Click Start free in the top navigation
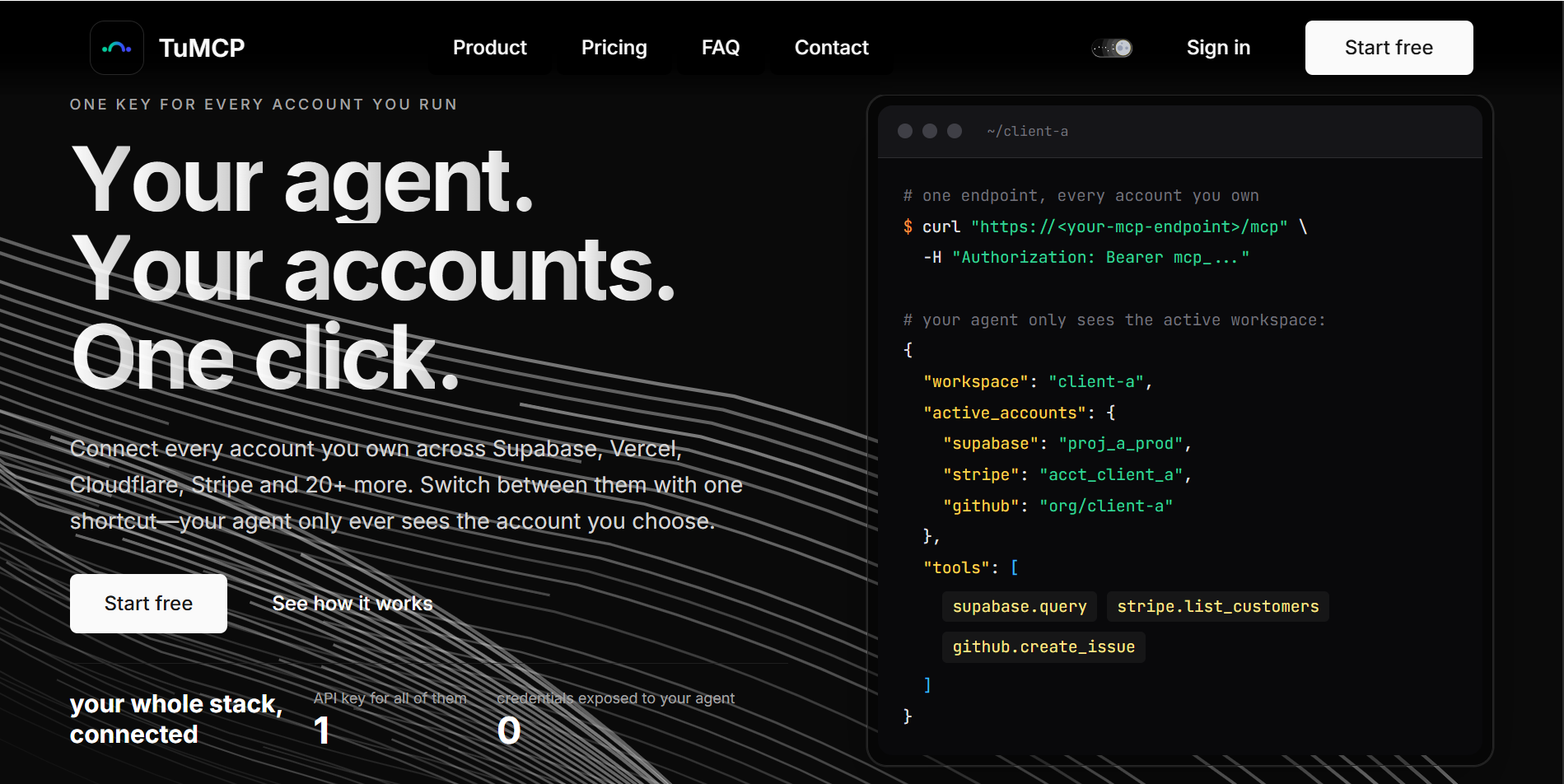Viewport: 1564px width, 784px height. click(x=1389, y=48)
